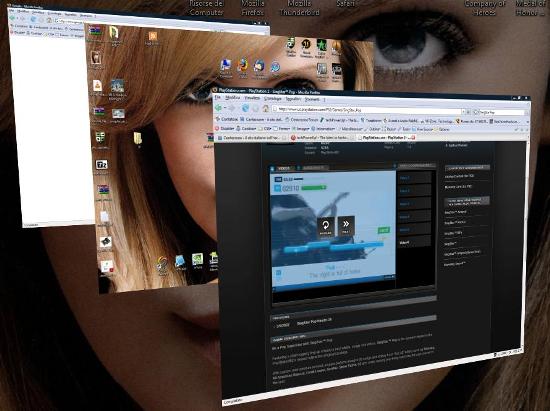Viewport: 550px width, 411px height.
Task: Open CineroomsForum bookmark
Action: (x=302, y=120)
